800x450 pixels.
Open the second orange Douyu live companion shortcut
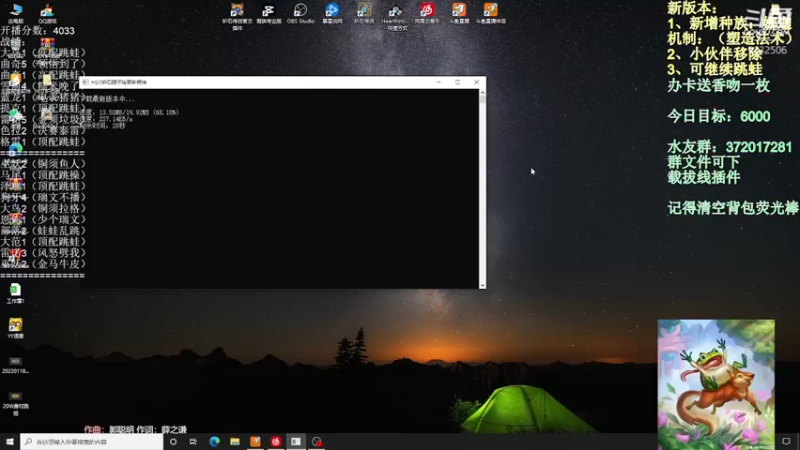coord(491,13)
